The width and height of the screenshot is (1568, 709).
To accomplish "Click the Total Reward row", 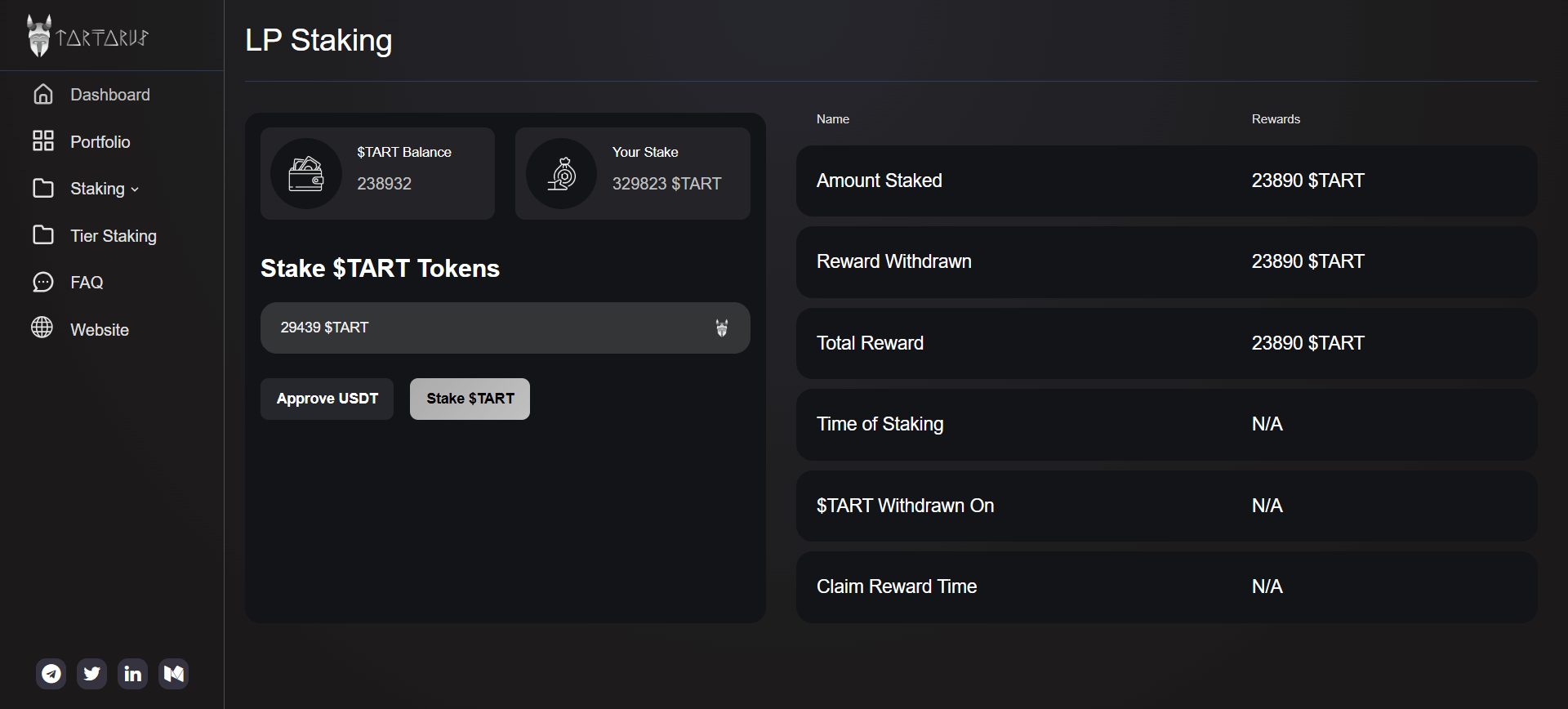I will click(x=1166, y=343).
